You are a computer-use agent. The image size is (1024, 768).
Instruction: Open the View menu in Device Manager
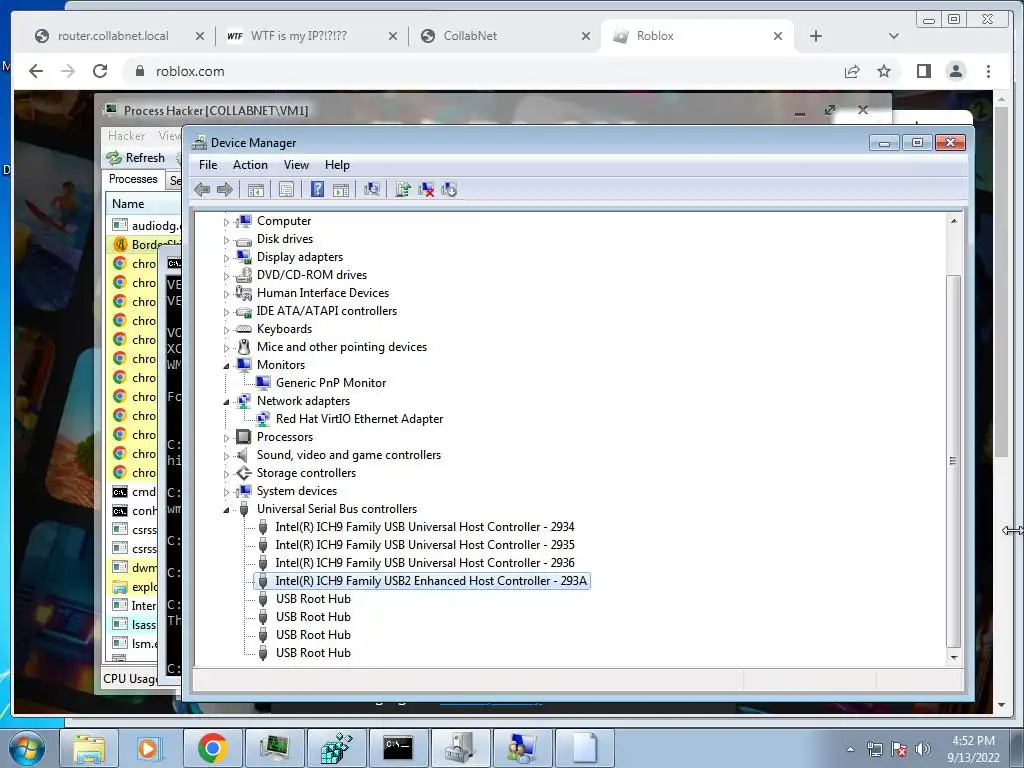pos(296,165)
